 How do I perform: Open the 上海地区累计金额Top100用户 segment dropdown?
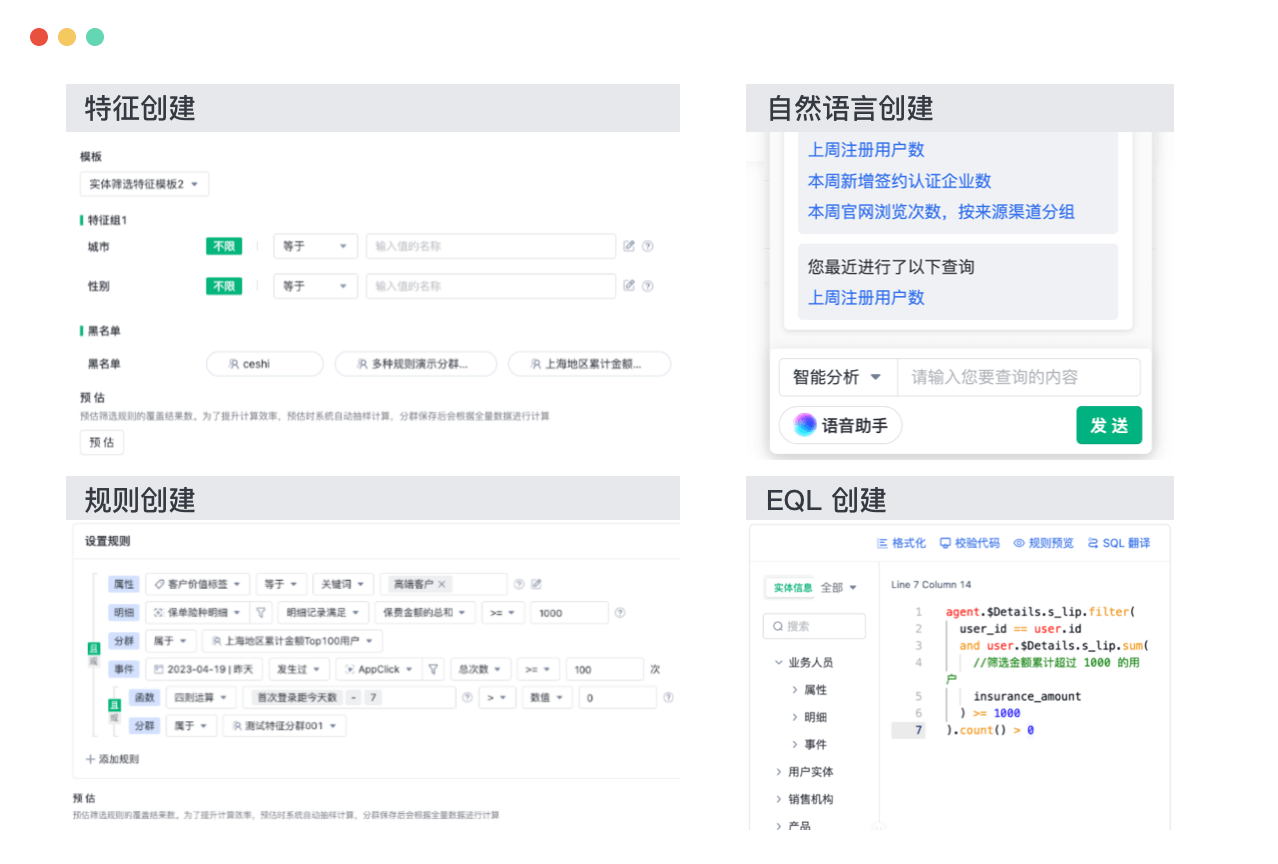292,641
